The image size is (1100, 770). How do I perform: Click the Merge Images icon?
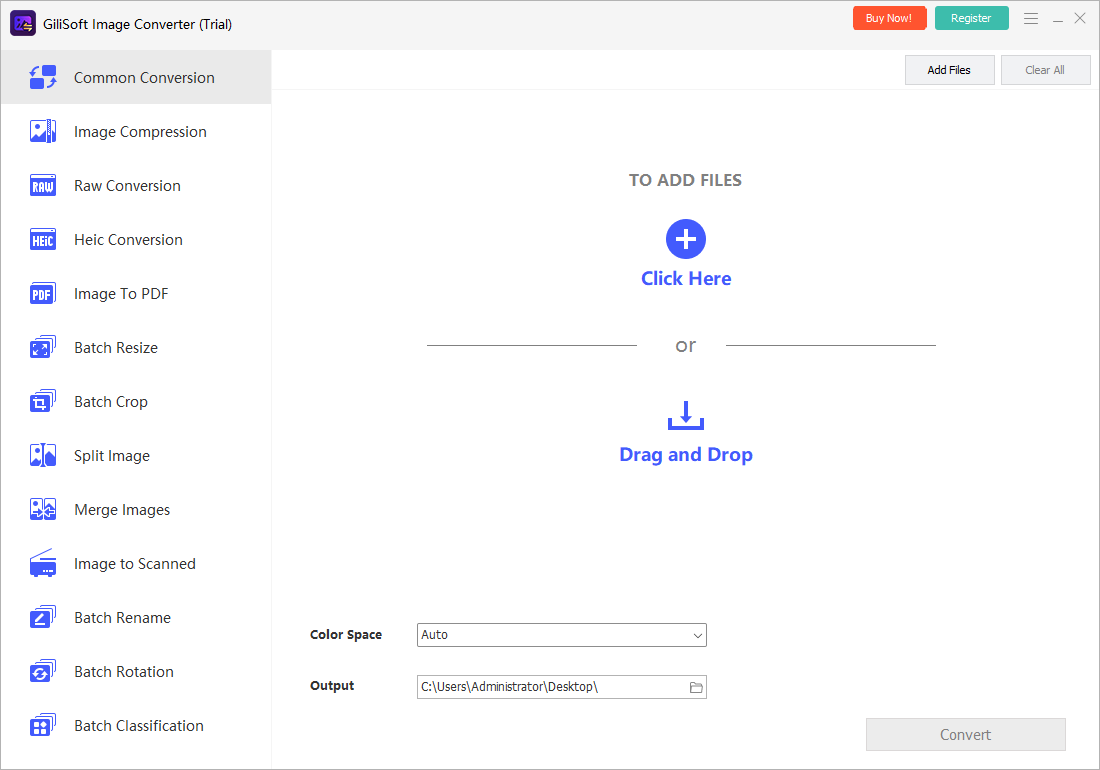tap(43, 509)
